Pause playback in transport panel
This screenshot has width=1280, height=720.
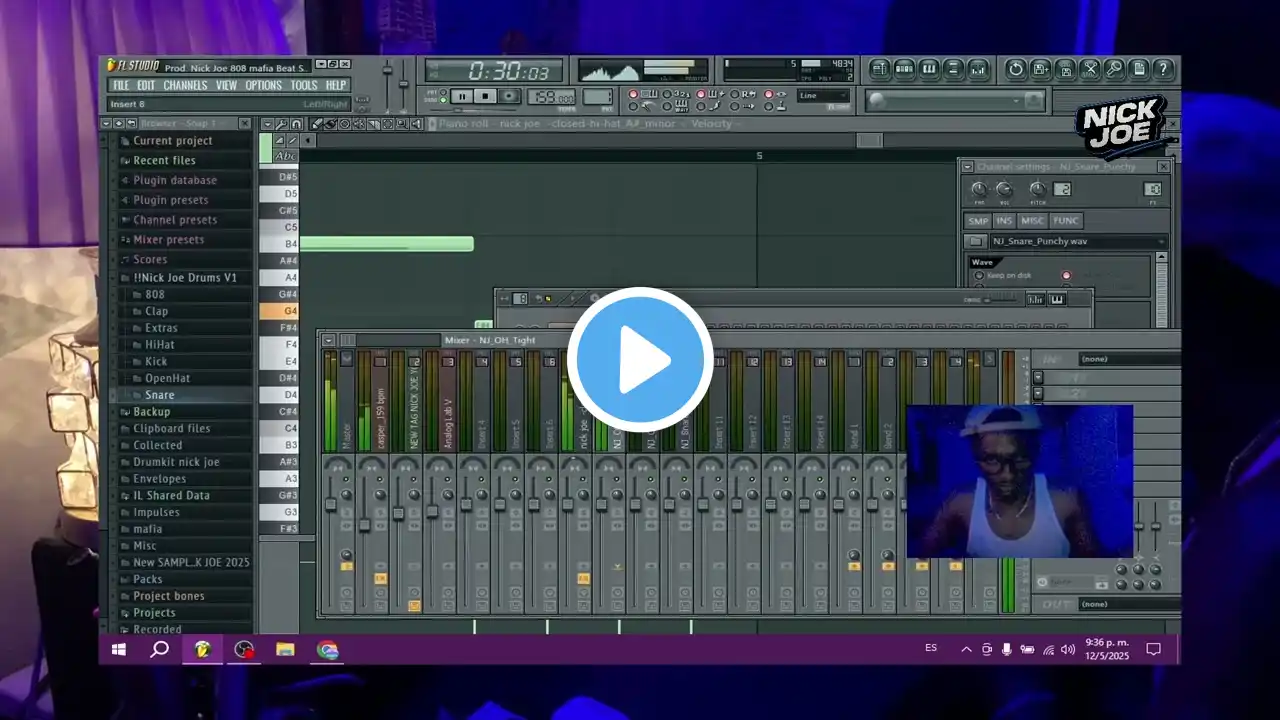coord(462,96)
